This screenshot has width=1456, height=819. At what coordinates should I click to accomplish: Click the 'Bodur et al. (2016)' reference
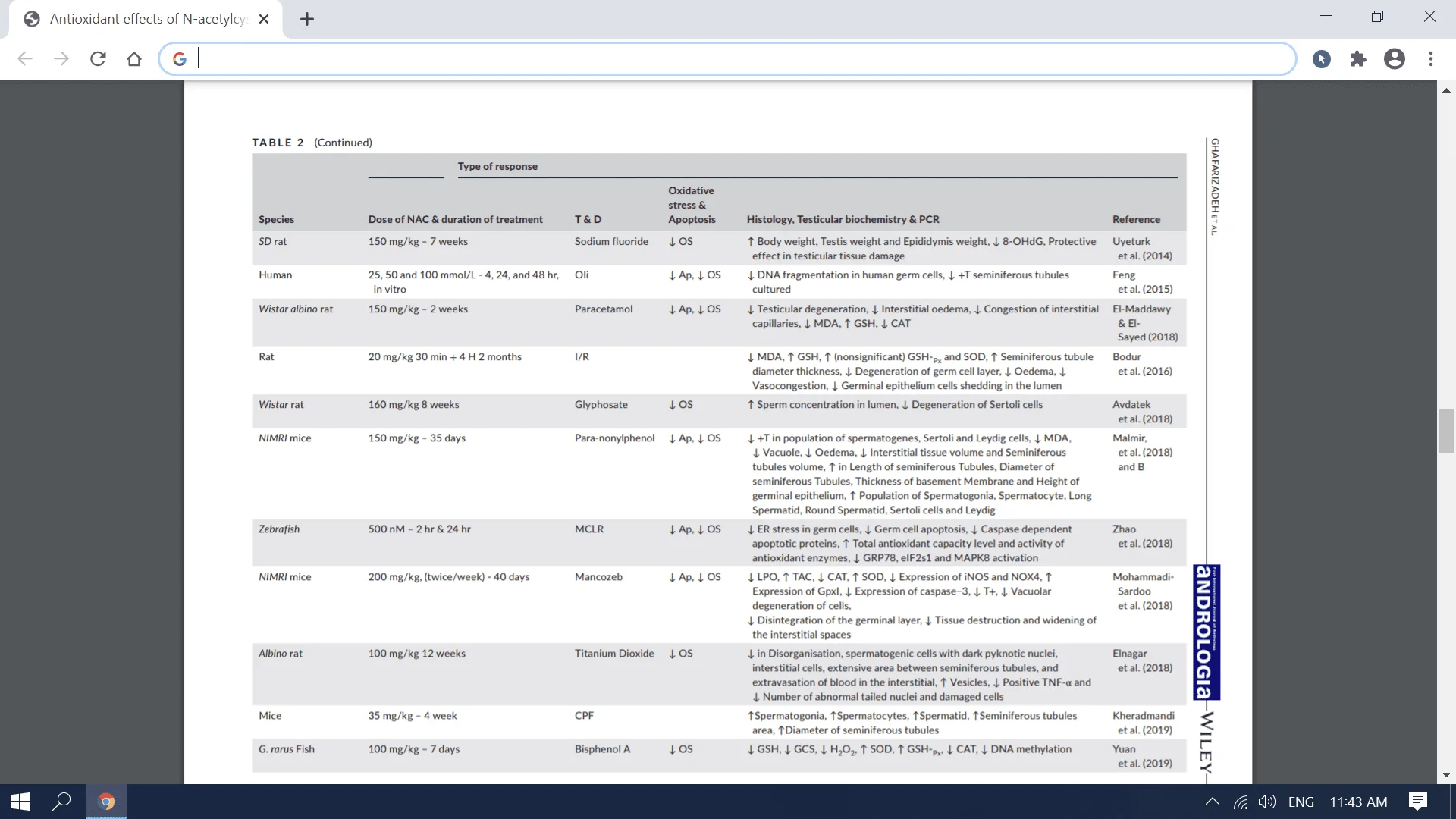[x=1142, y=364]
